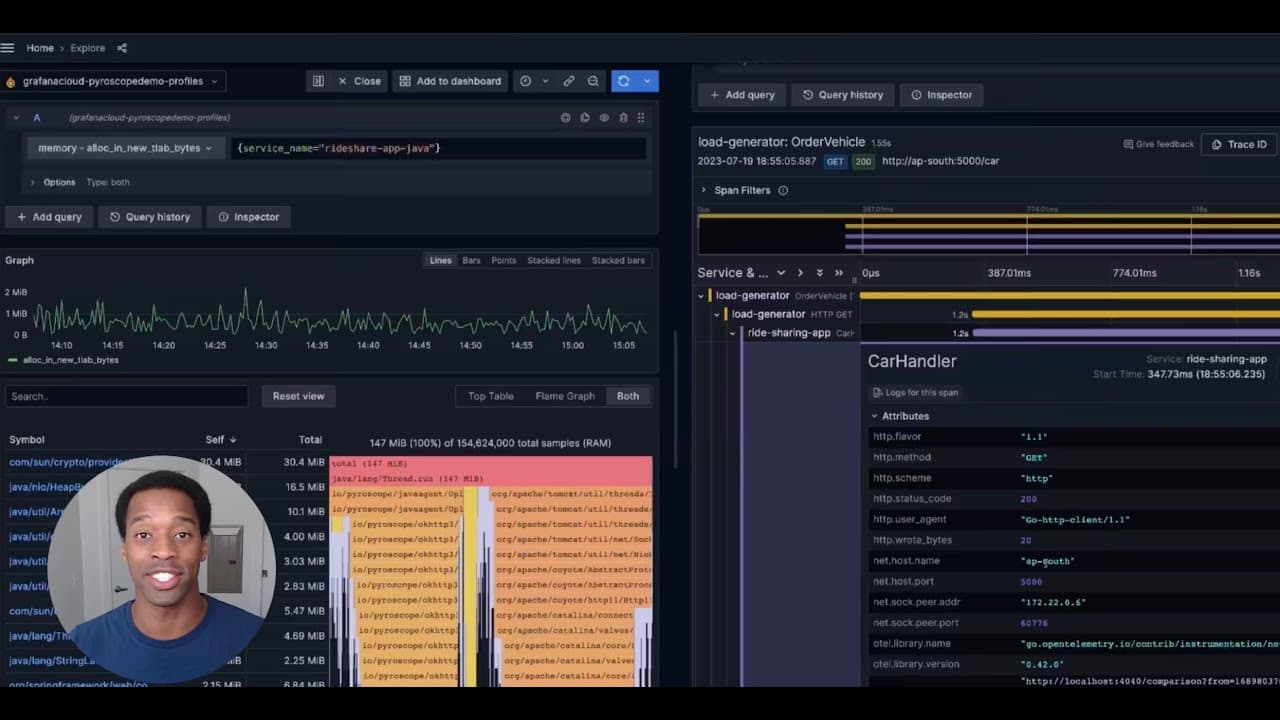Click the single chevron expand-one-level icon in the trace header
Screen dimensions: 1280x720
[x=800, y=273]
